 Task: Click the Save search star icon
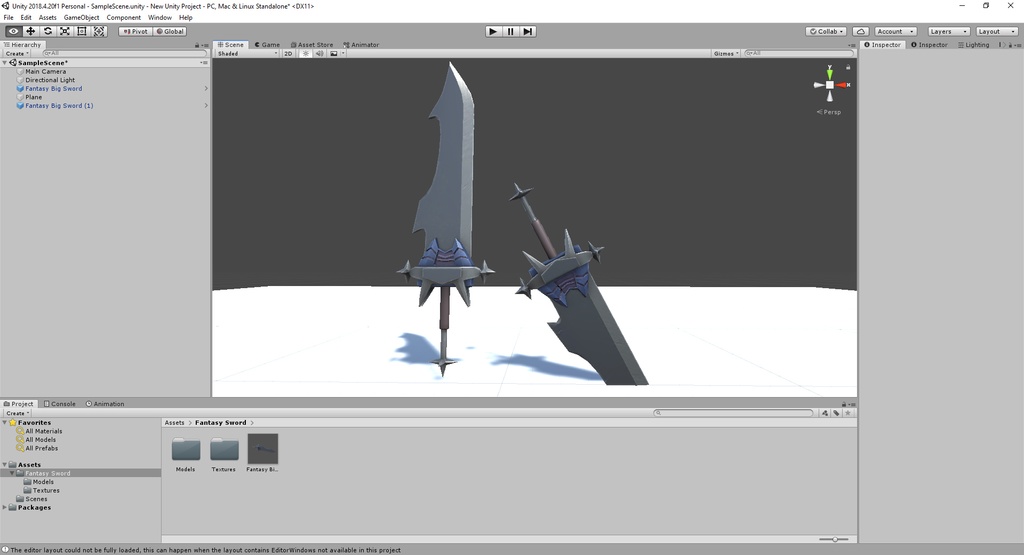coord(848,413)
